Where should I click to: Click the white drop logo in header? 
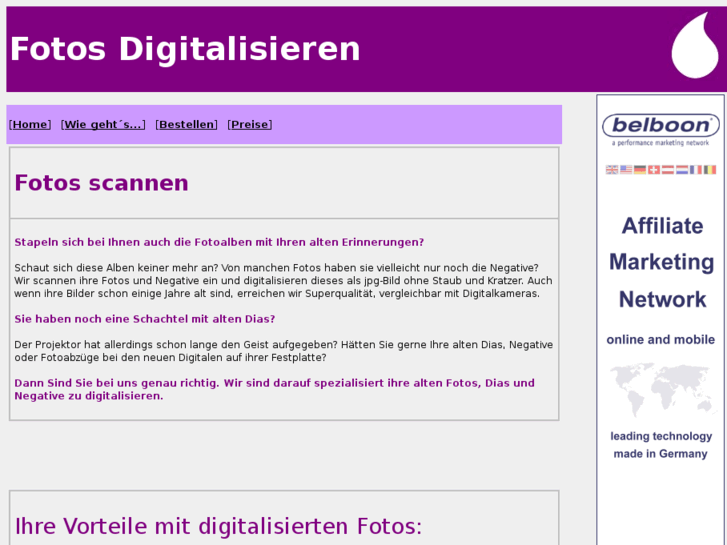pyautogui.click(x=695, y=45)
